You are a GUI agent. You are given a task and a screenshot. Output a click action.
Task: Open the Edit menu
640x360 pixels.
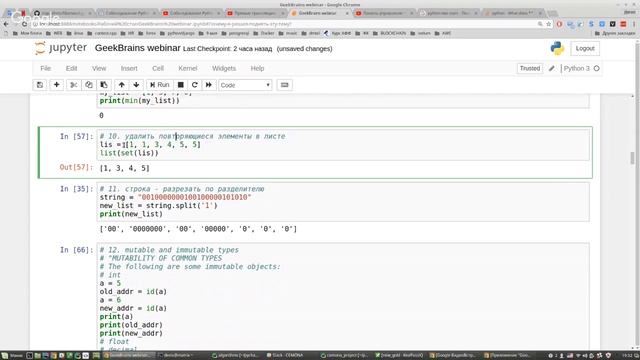71,69
